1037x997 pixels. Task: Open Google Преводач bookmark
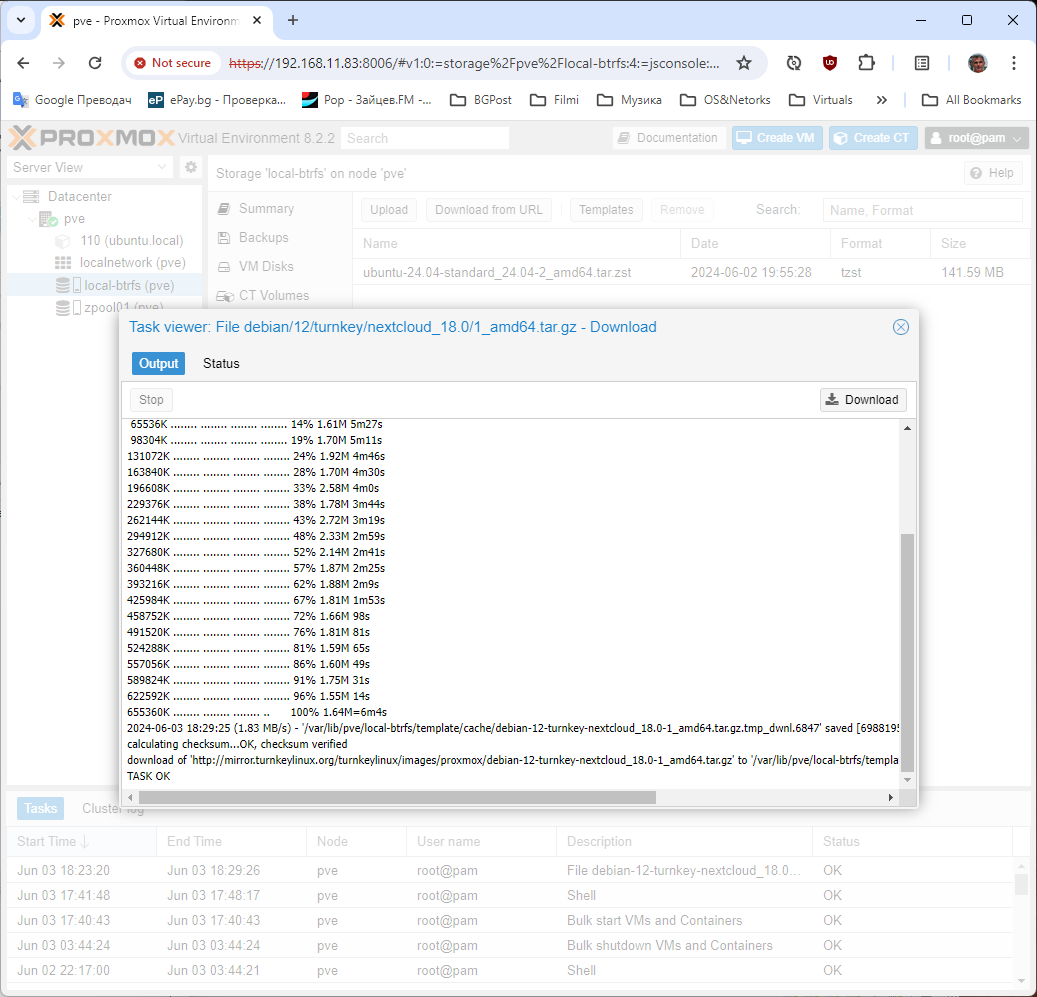click(x=72, y=100)
